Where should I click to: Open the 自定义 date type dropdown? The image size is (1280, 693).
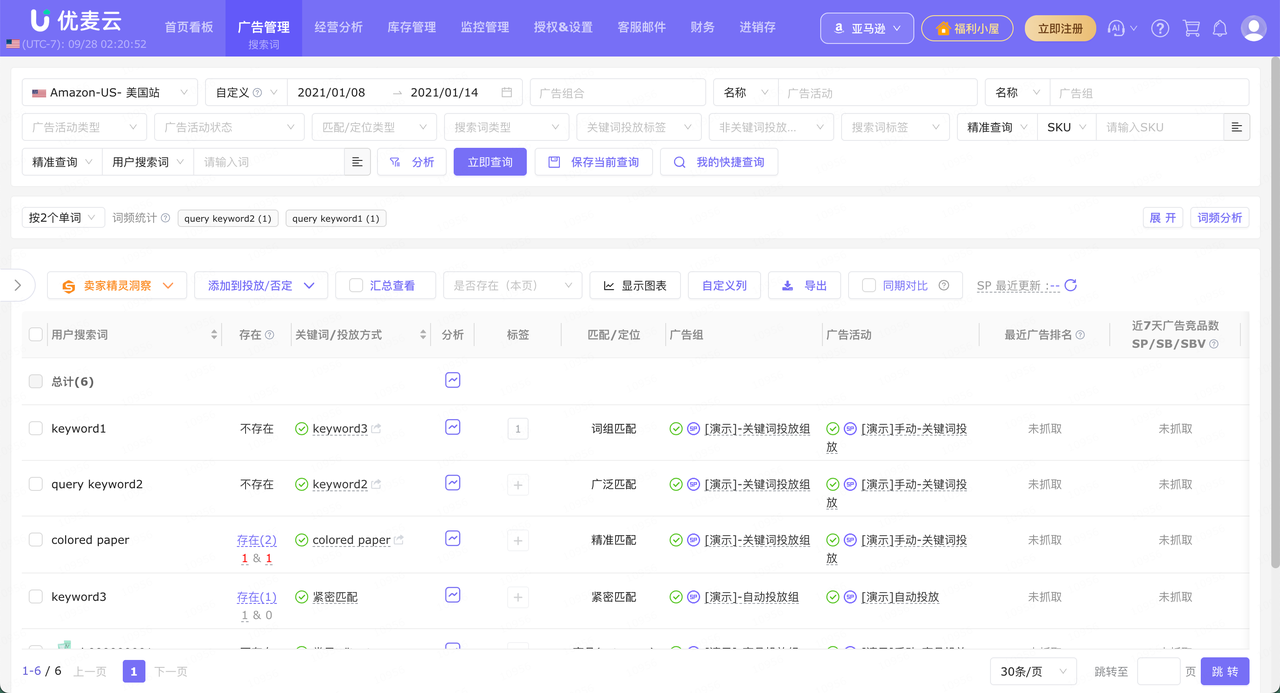click(245, 92)
